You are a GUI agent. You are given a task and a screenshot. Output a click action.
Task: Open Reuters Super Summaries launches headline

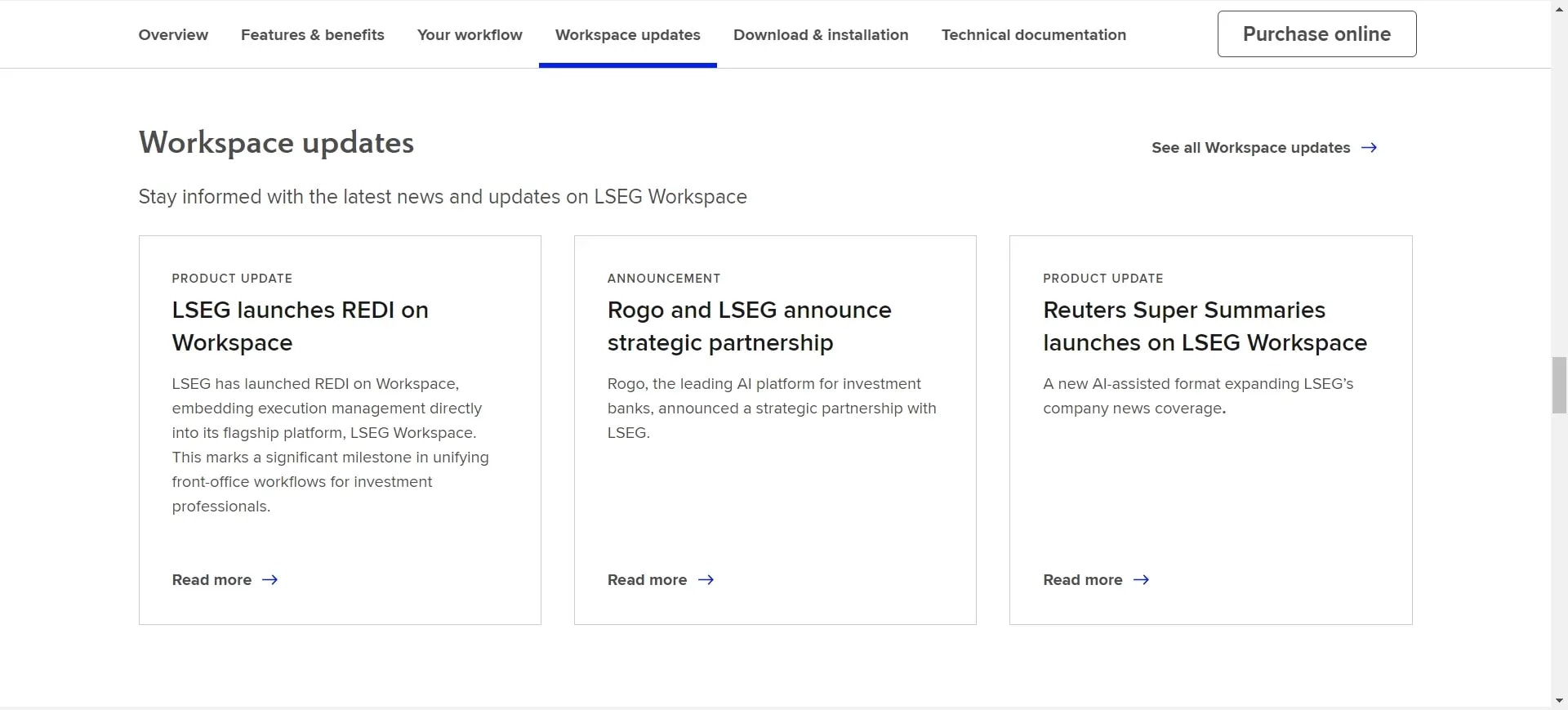tap(1205, 326)
